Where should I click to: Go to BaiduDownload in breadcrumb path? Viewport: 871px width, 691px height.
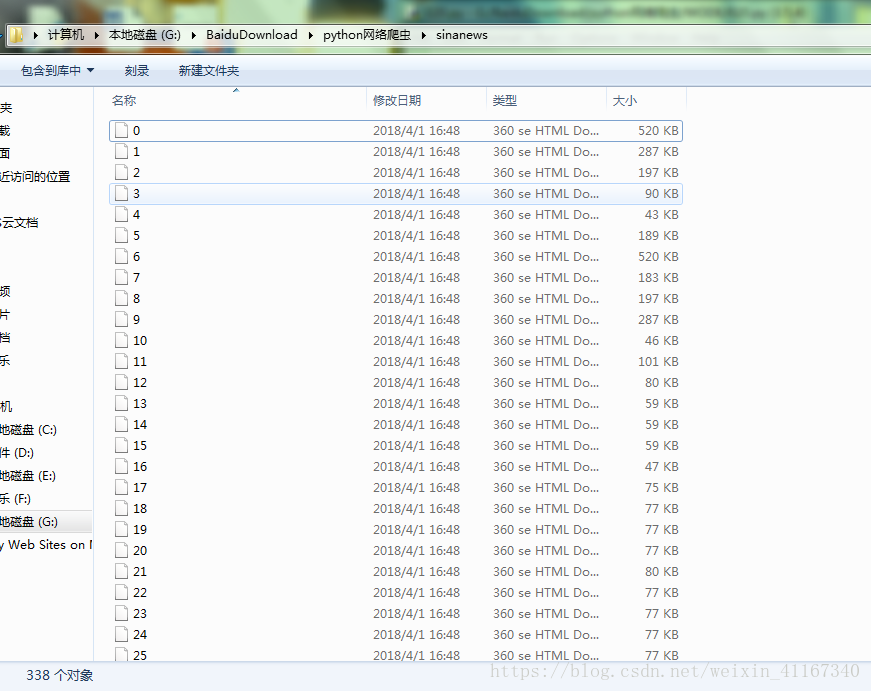252,35
